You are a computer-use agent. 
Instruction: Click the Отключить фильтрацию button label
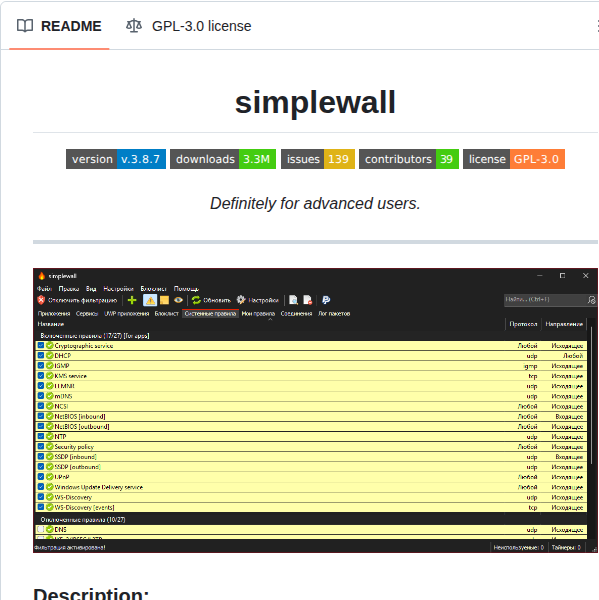coord(82,300)
